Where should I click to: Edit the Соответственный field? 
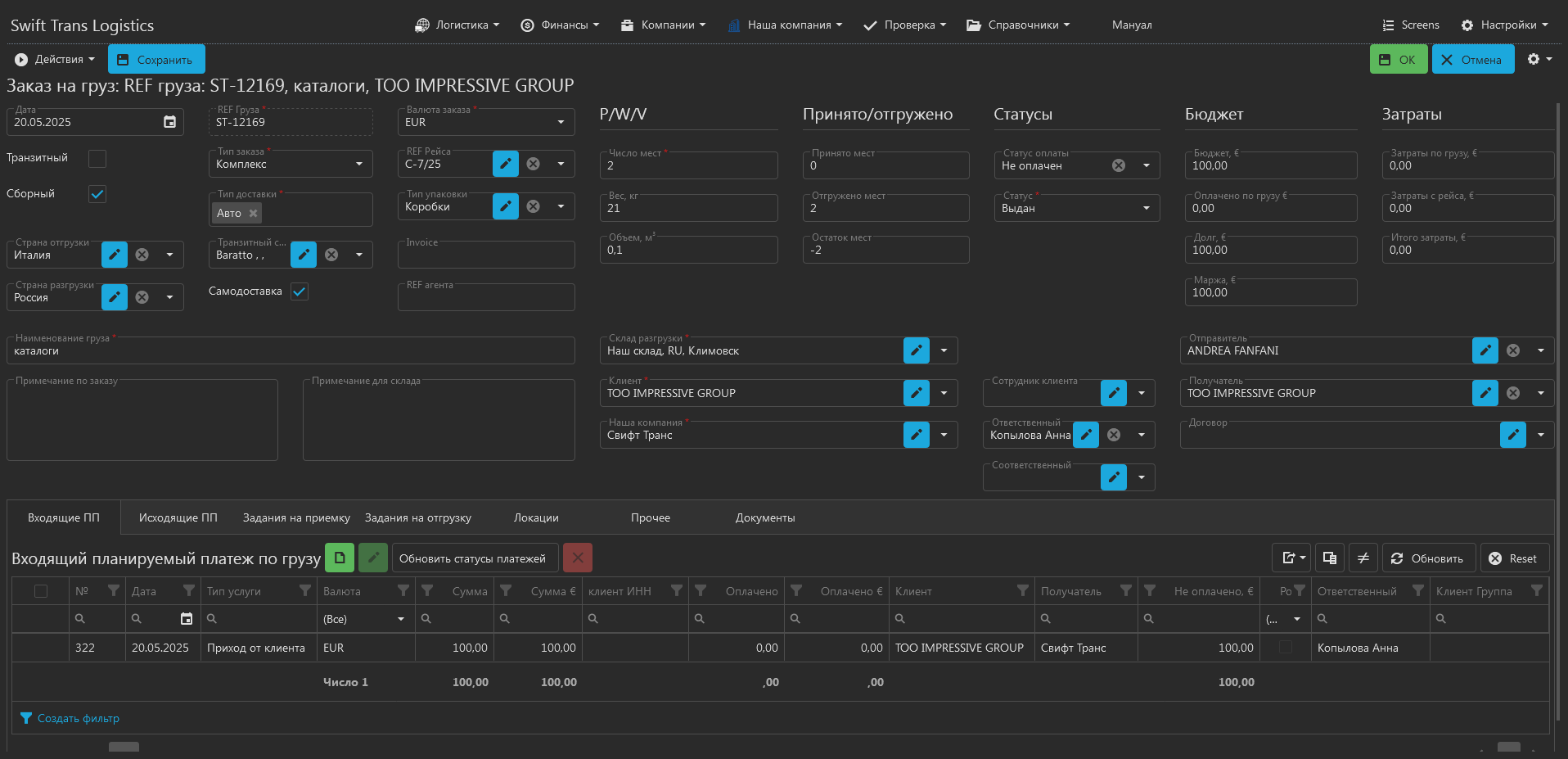[1114, 477]
